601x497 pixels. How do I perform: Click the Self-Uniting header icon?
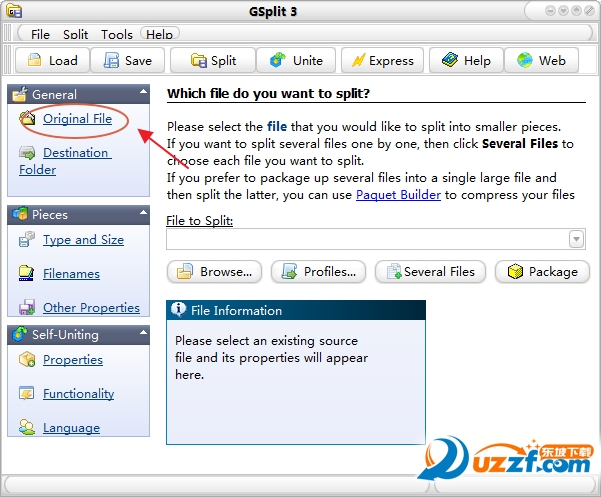pyautogui.click(x=20, y=334)
